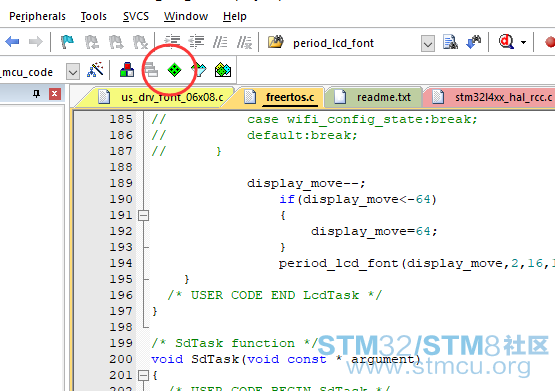
Task: Indent selected lines
Action: pyautogui.click(x=172, y=42)
